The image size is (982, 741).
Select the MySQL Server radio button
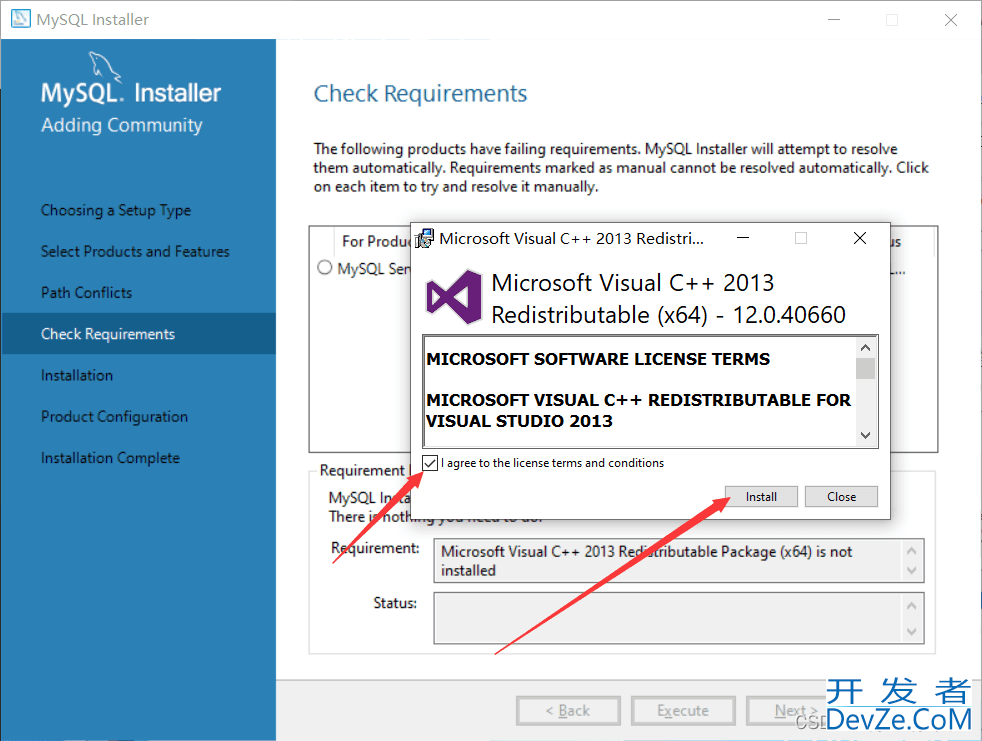click(x=324, y=268)
